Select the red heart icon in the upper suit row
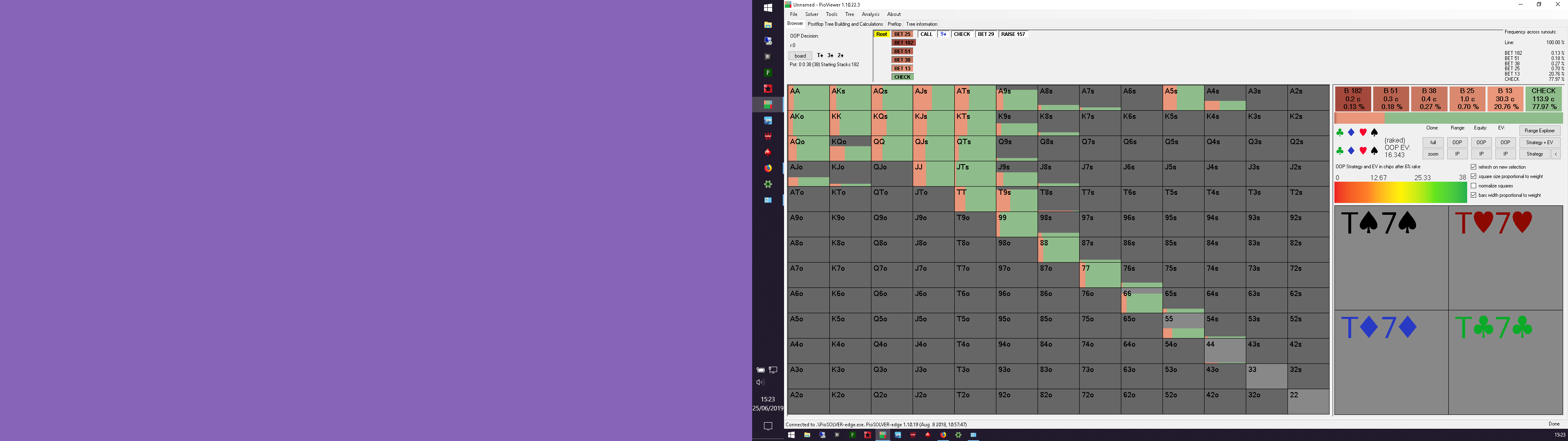This screenshot has height=441, width=1568. 1363,132
